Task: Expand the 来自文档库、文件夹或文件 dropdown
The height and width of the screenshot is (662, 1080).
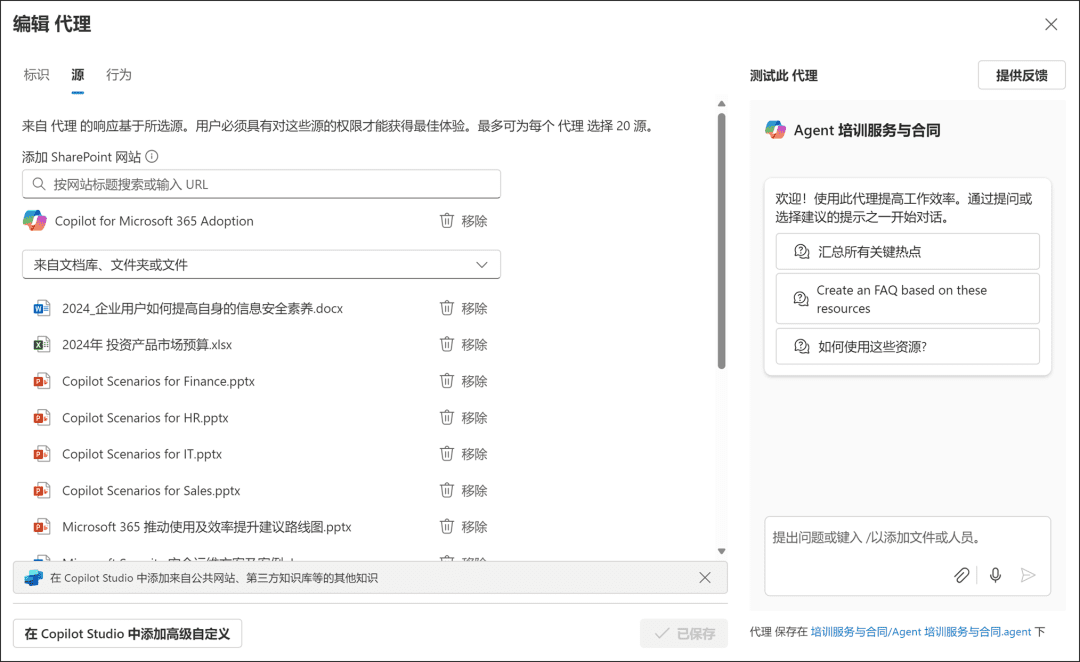Action: point(262,265)
